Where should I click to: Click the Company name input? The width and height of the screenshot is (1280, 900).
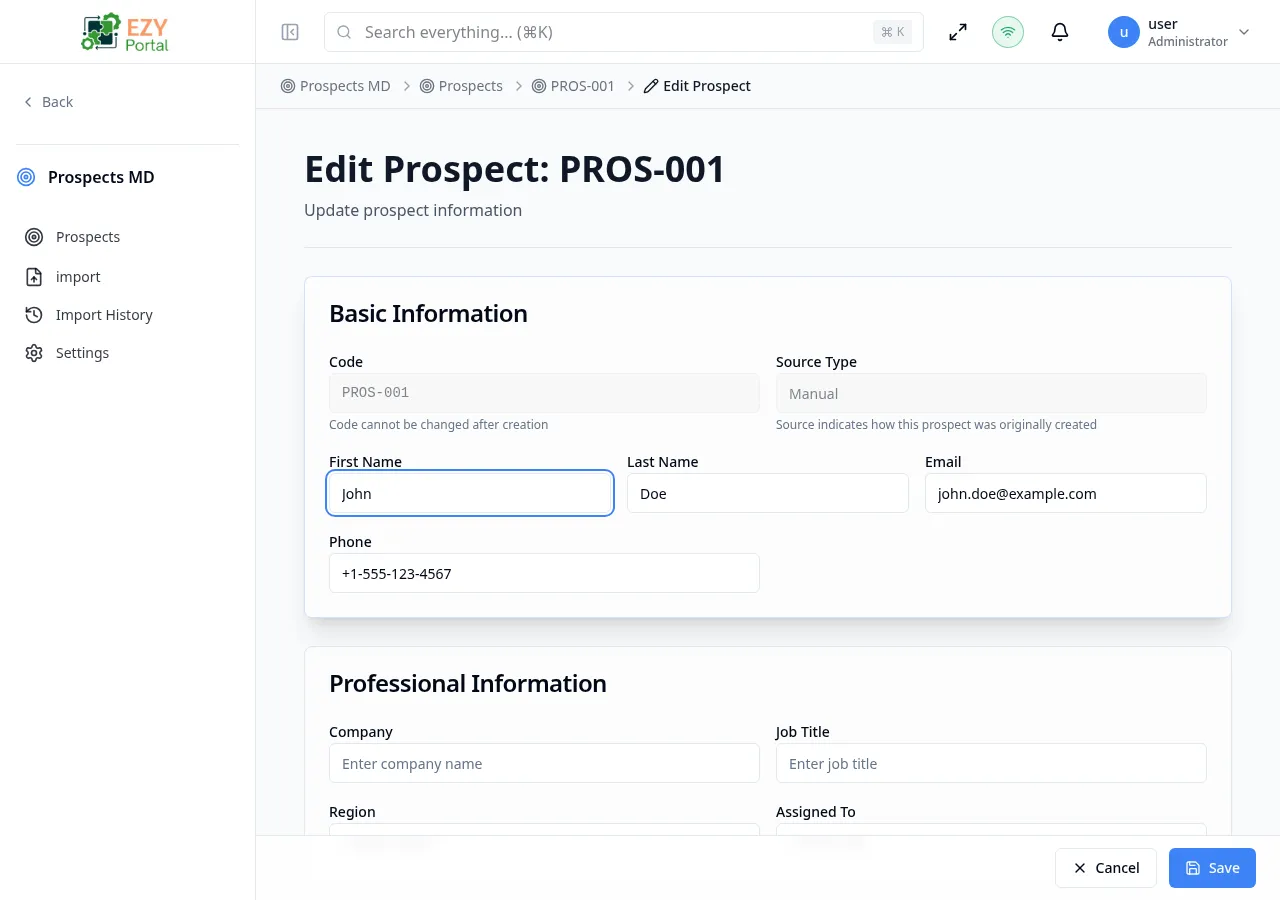coord(544,763)
